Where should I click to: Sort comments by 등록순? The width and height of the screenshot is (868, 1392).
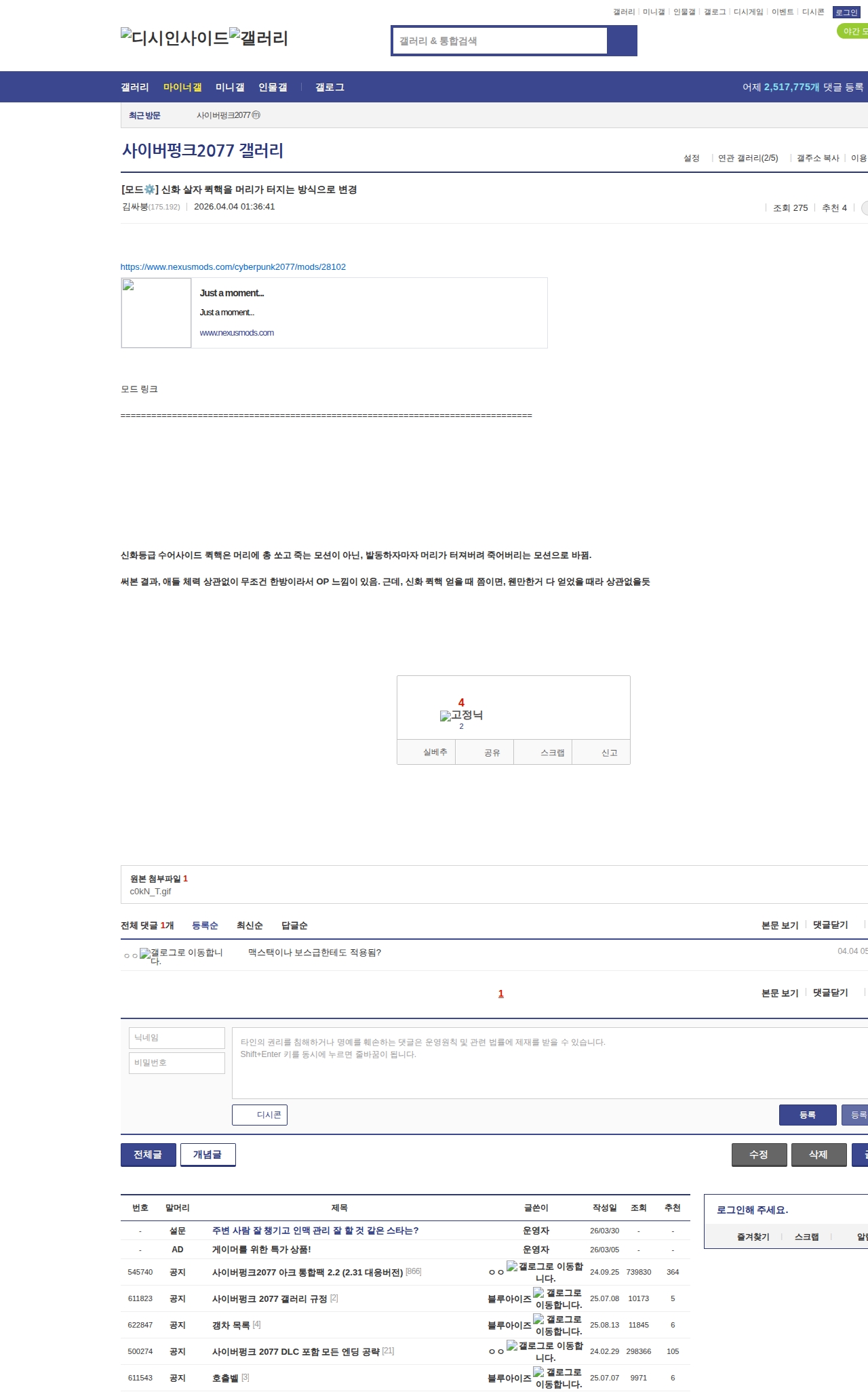205,926
